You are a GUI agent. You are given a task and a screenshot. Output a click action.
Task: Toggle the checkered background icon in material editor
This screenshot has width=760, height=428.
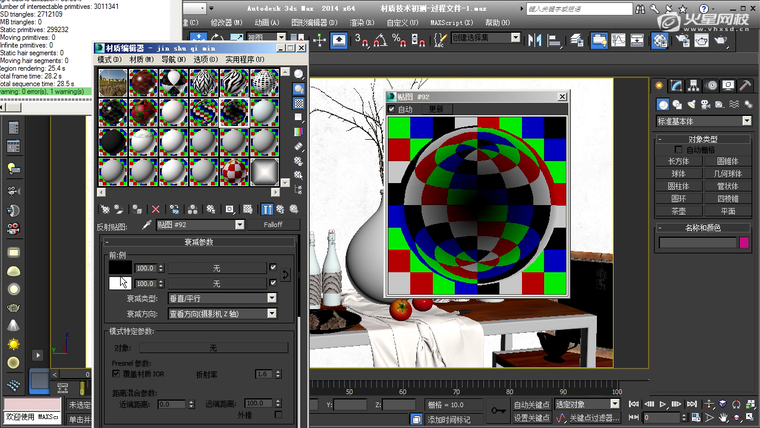299,103
